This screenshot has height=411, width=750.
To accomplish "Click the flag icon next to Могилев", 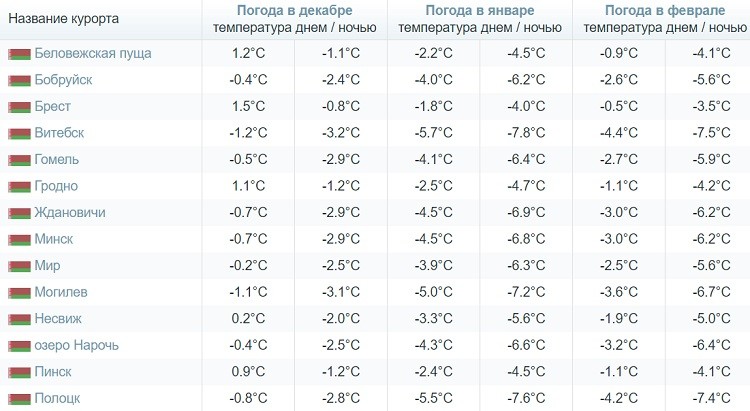I will tap(18, 292).
